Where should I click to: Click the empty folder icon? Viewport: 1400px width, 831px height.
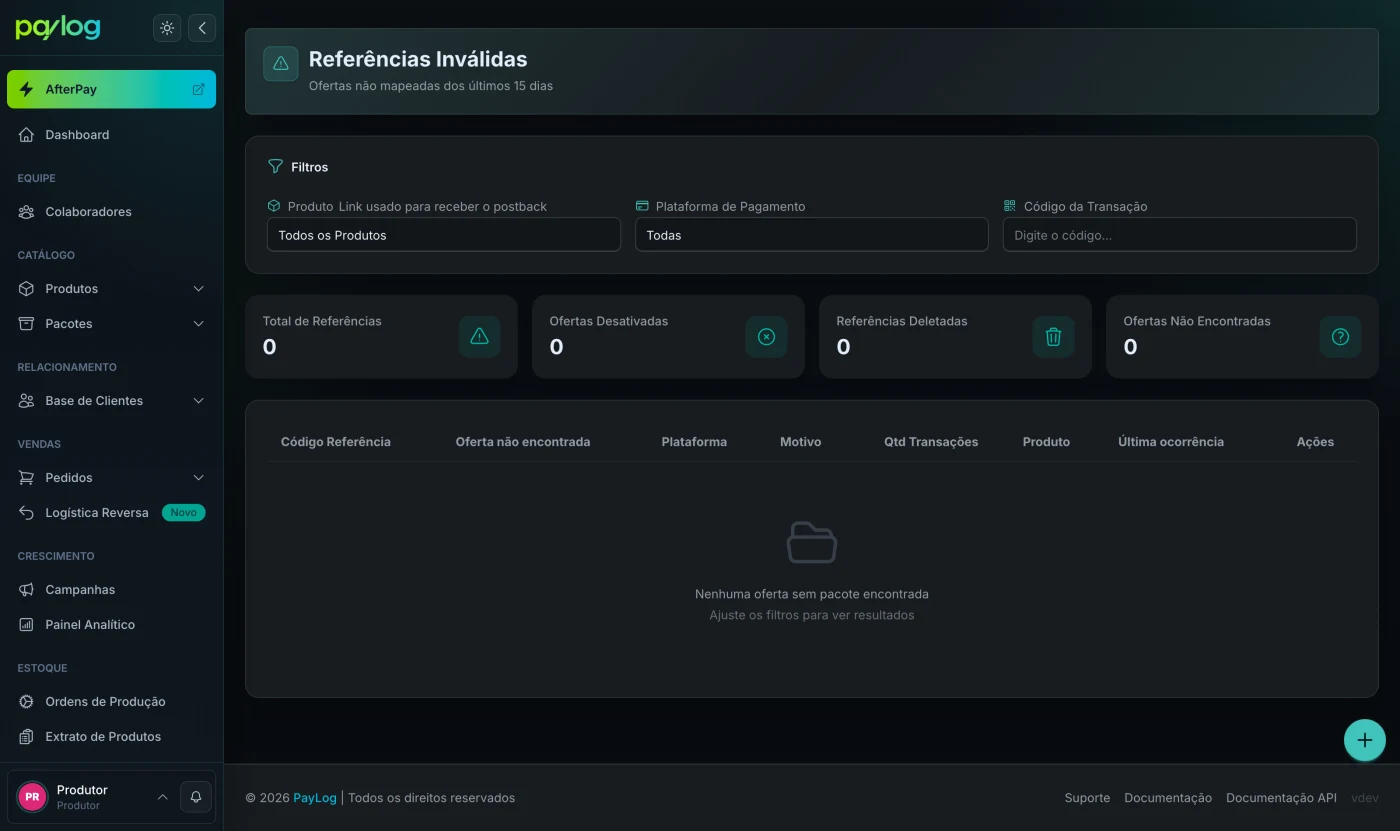point(812,542)
